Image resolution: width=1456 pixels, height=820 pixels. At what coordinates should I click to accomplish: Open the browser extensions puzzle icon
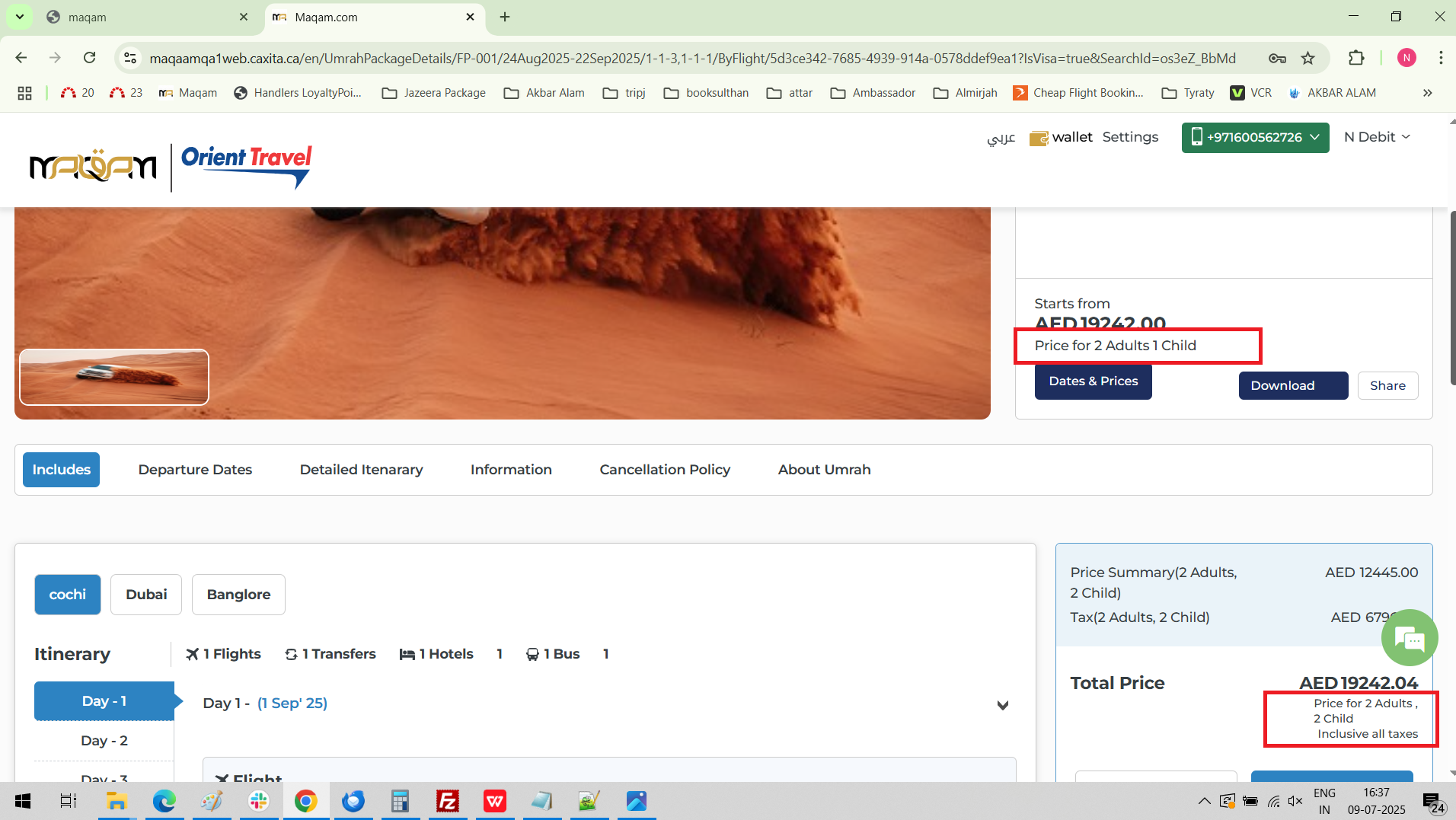pyautogui.click(x=1356, y=58)
